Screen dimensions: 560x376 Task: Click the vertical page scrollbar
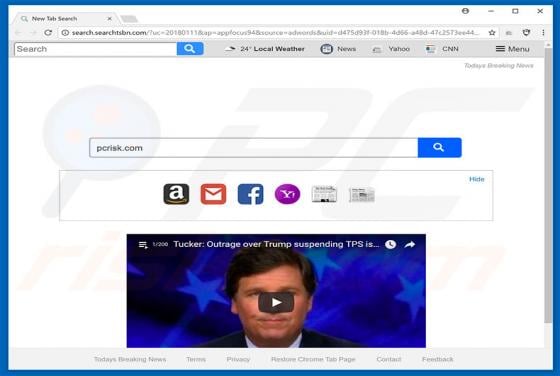(x=548, y=186)
